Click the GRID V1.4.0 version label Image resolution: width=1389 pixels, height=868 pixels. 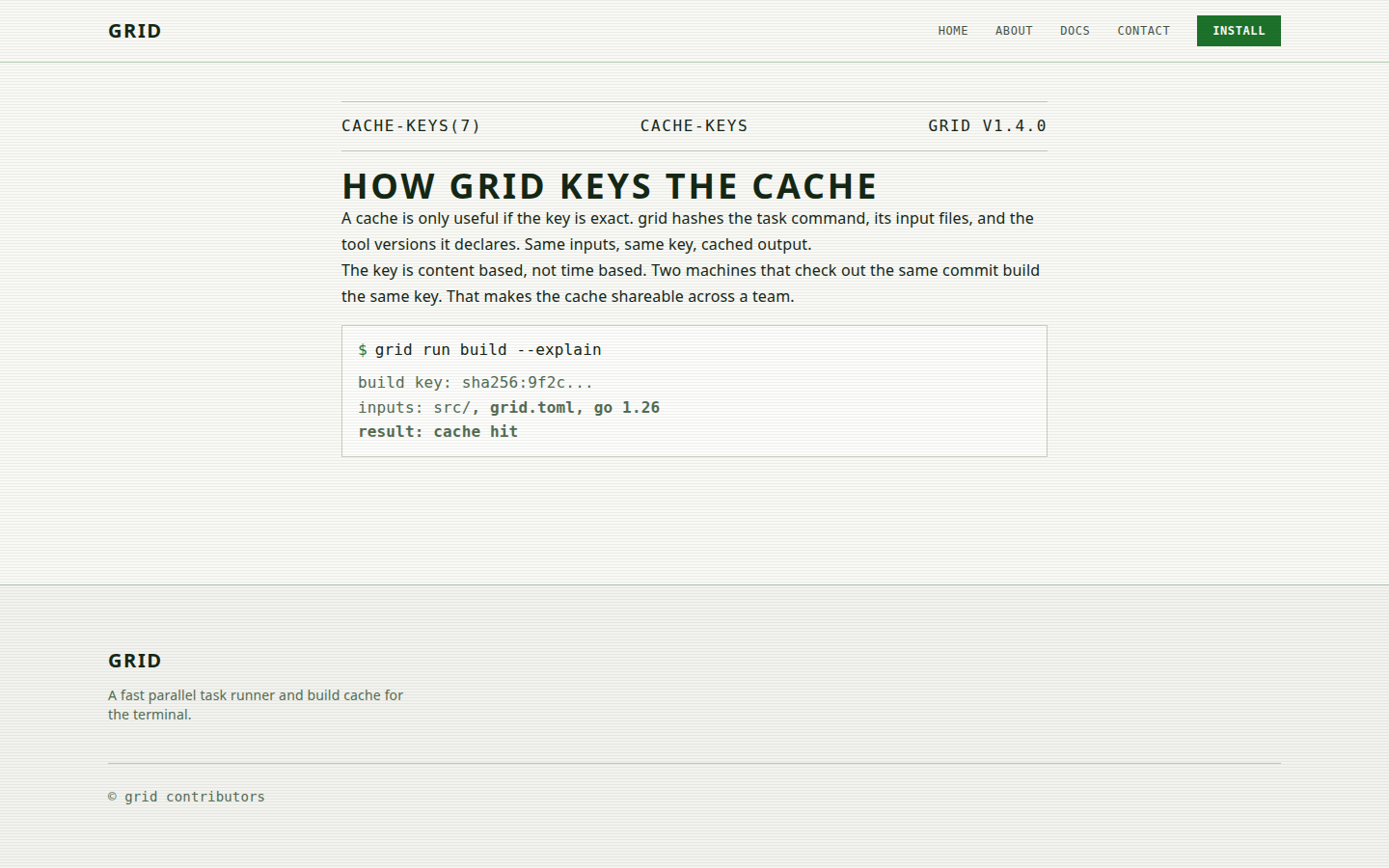click(x=988, y=126)
